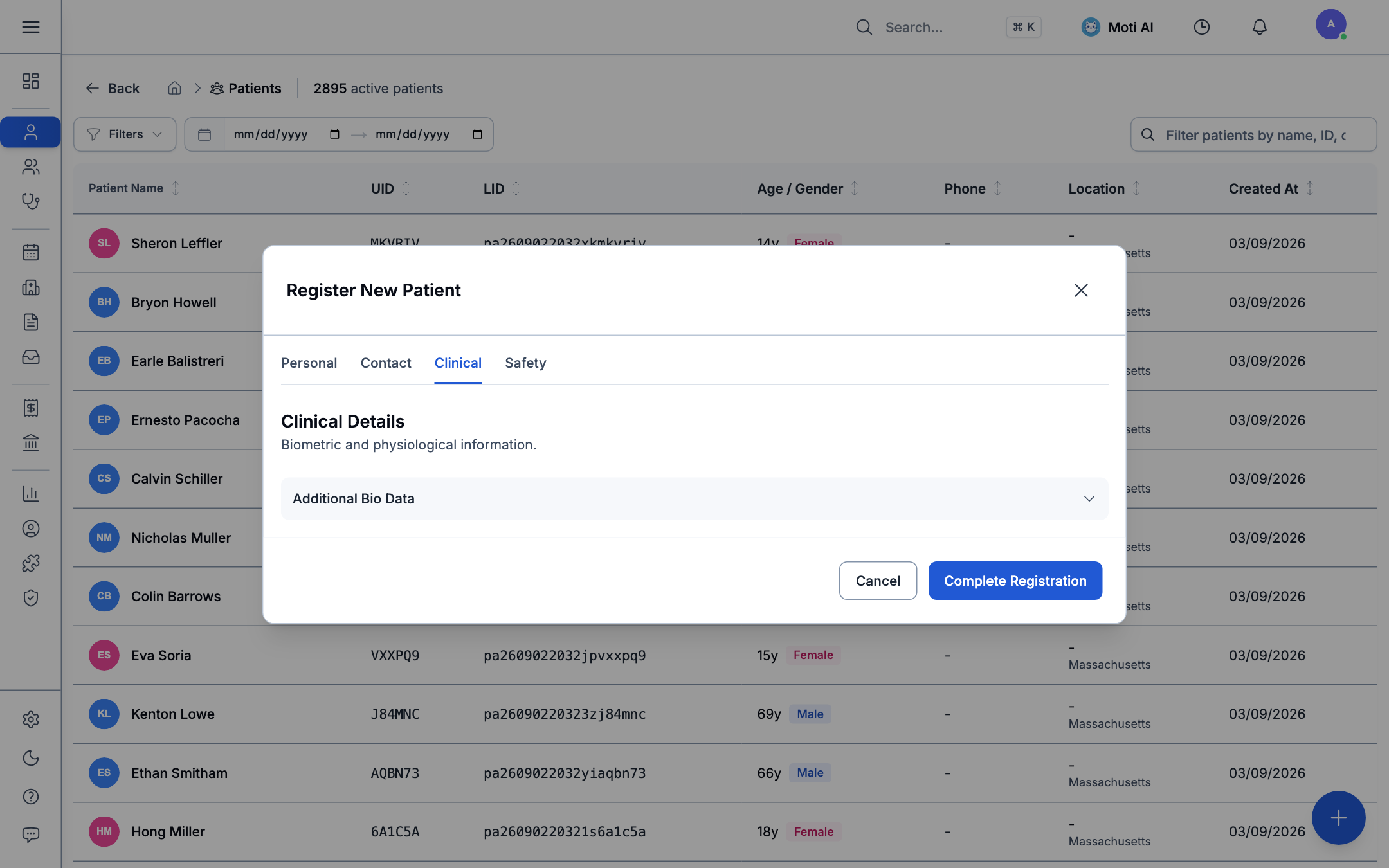1389x868 pixels.
Task: Open the bank institution icon in sidebar
Action: point(30,442)
